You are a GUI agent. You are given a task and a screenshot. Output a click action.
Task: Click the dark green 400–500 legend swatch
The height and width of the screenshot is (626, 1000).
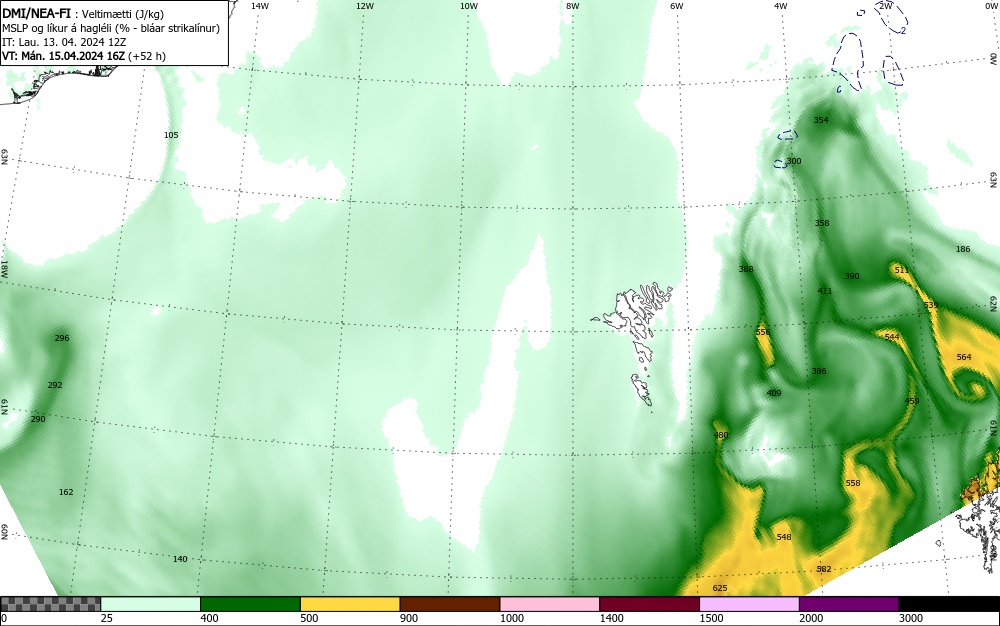(250, 604)
